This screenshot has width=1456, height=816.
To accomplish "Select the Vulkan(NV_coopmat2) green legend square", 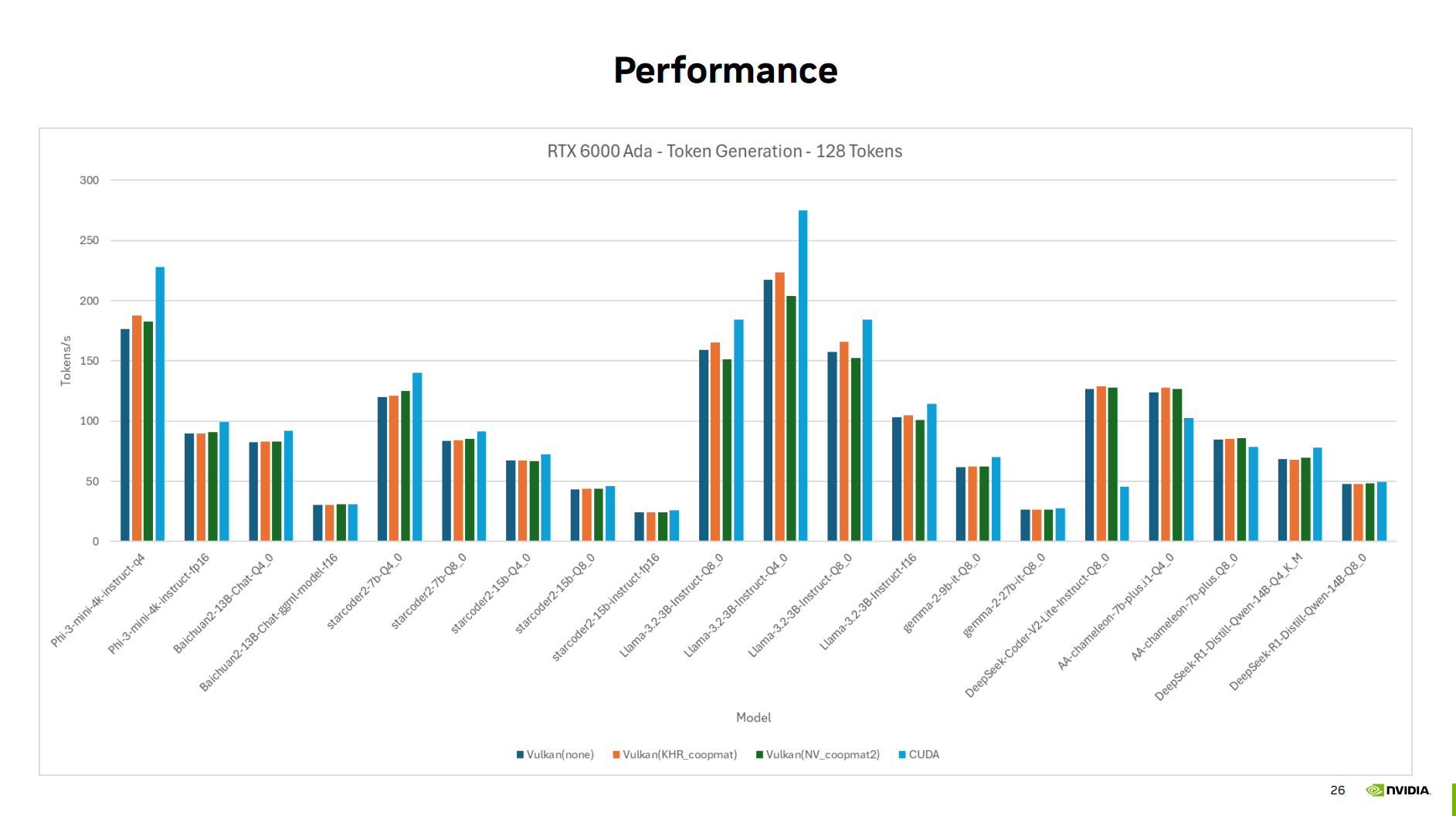I will (760, 755).
